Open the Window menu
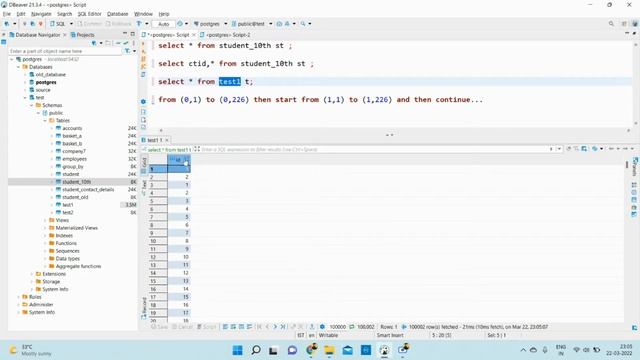Viewport: 640px width, 360px height. 143,14
